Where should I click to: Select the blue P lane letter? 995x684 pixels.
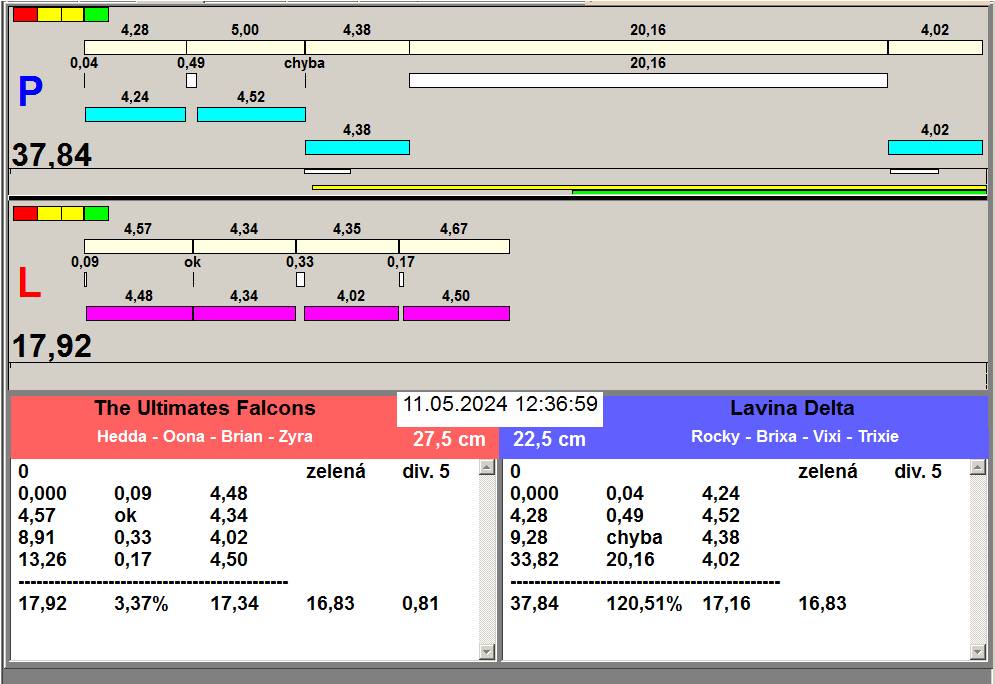click(30, 93)
